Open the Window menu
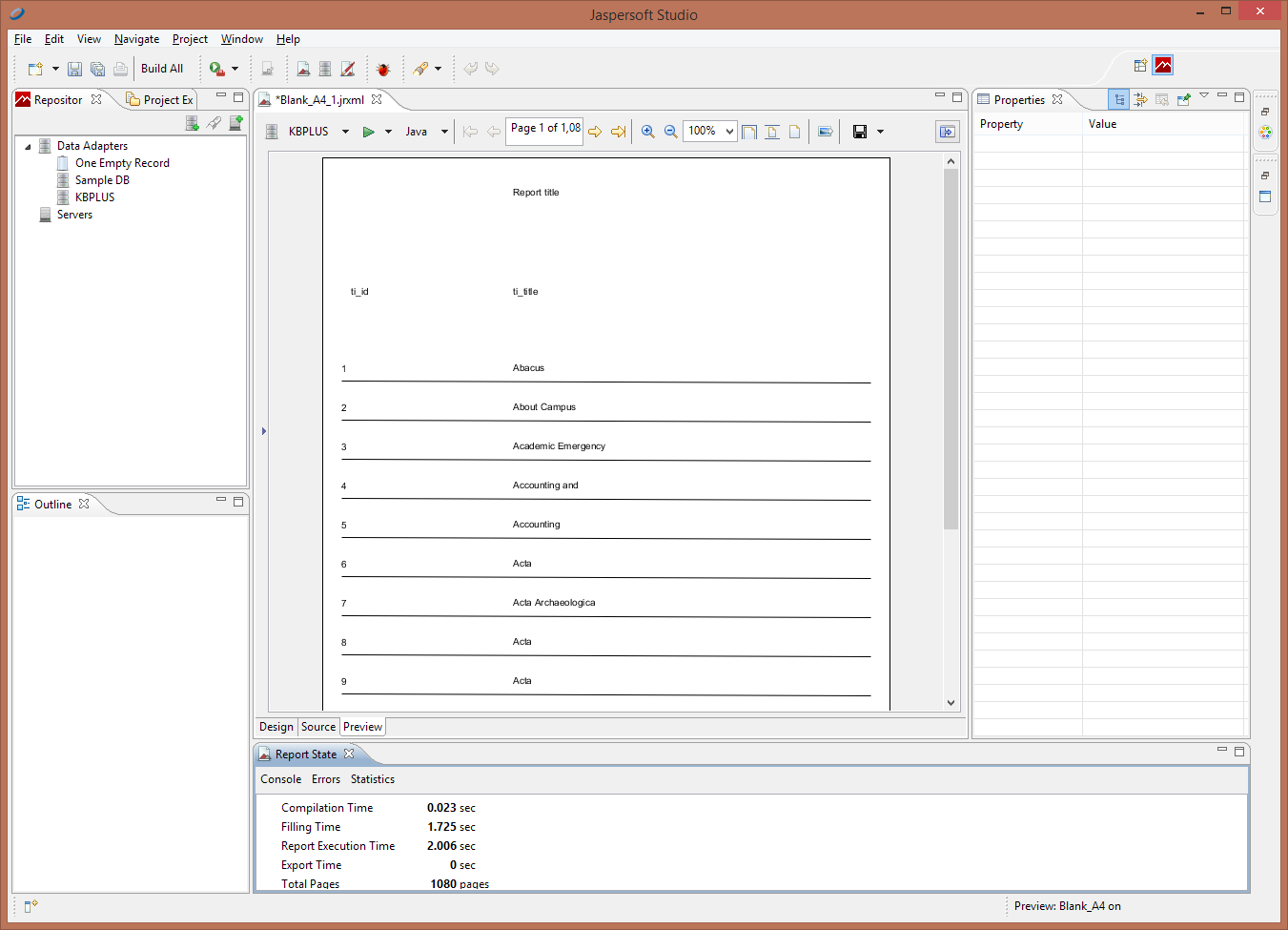The height and width of the screenshot is (930, 1288). pyautogui.click(x=242, y=39)
